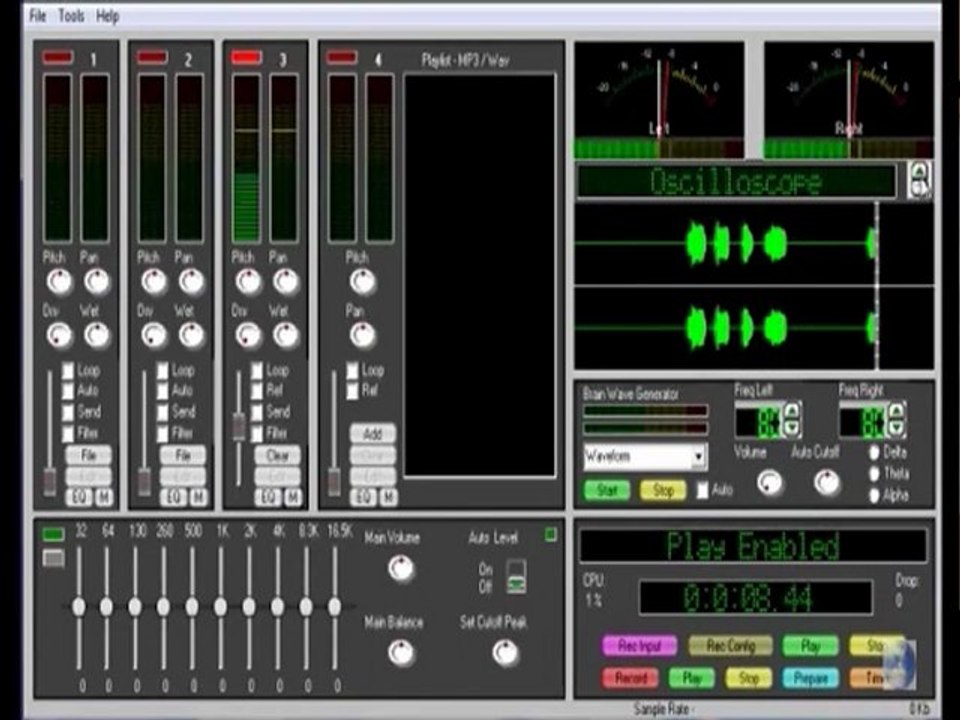Mute channel 2 with its M button

(199, 498)
